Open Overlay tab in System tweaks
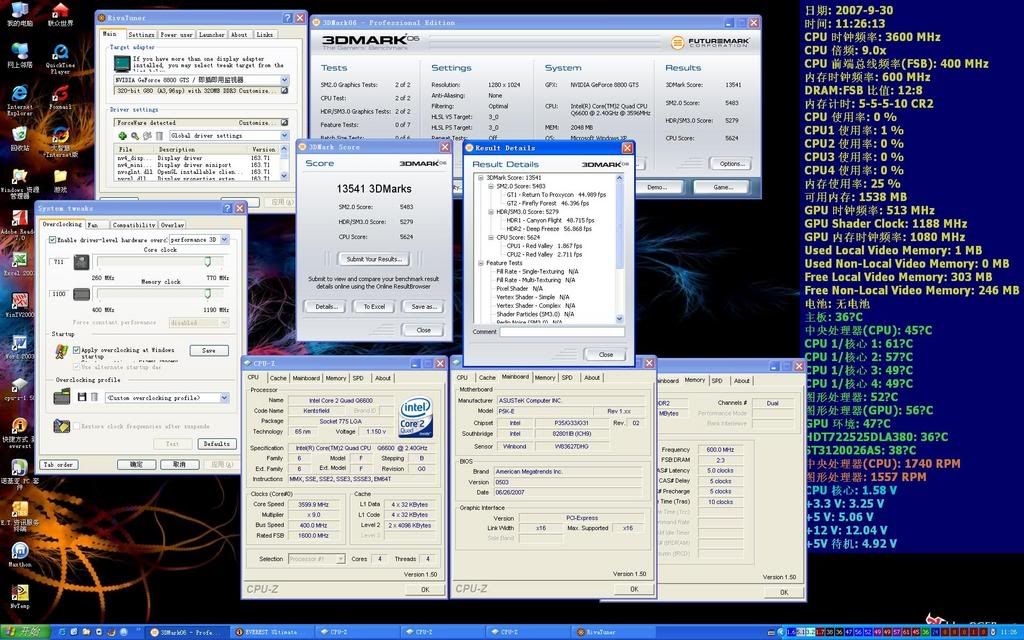This screenshot has height=640, width=1024. pos(172,225)
